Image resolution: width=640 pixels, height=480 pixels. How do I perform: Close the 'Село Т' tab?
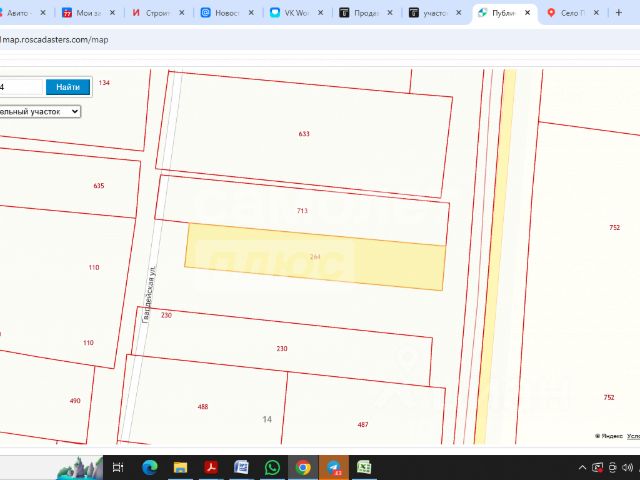point(596,13)
